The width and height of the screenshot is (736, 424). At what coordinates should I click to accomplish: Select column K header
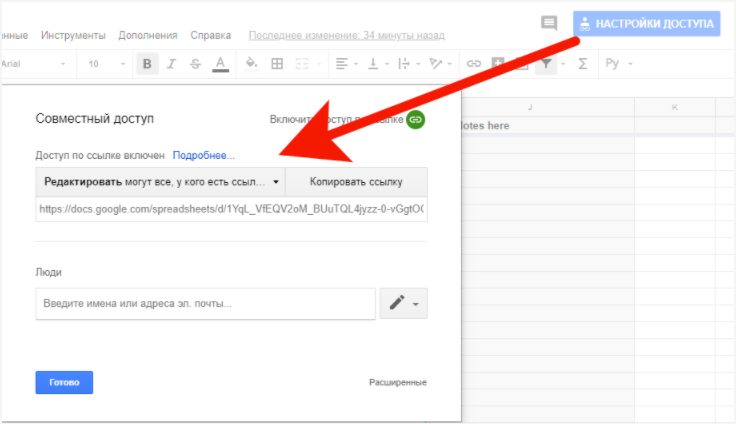point(675,107)
